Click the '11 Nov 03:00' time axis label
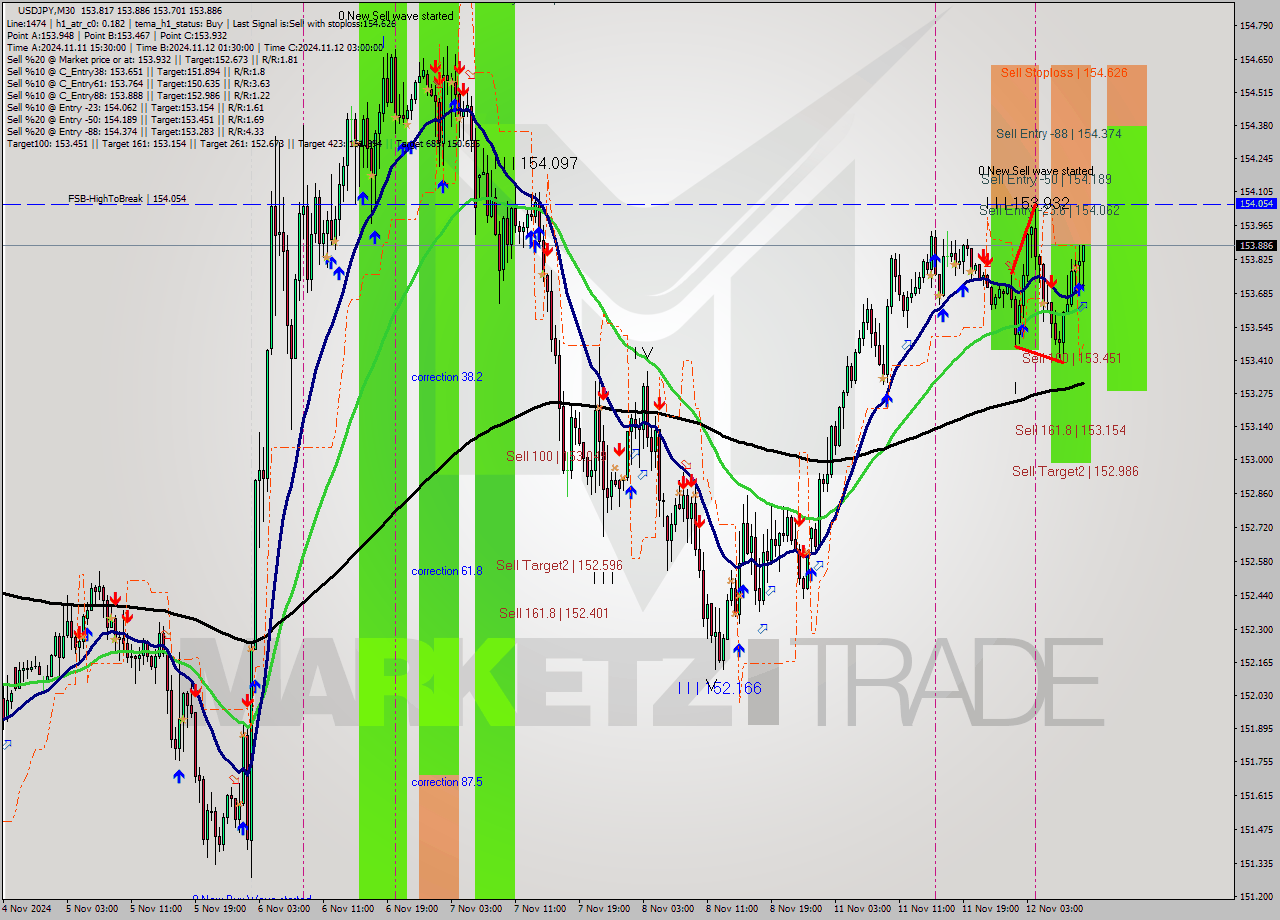 coord(862,909)
